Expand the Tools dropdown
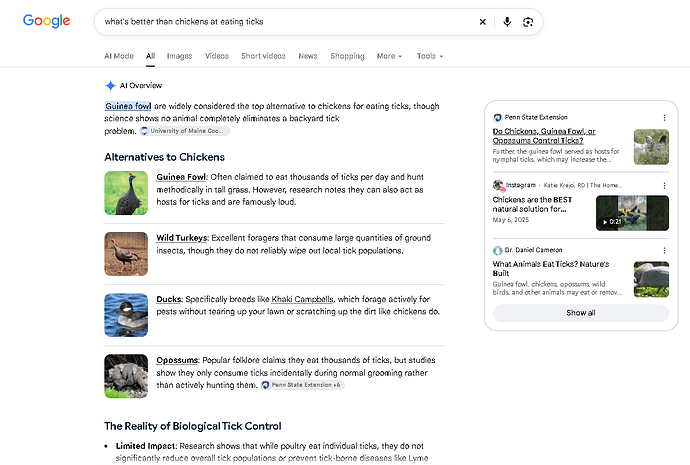The height and width of the screenshot is (465, 690). click(x=429, y=56)
